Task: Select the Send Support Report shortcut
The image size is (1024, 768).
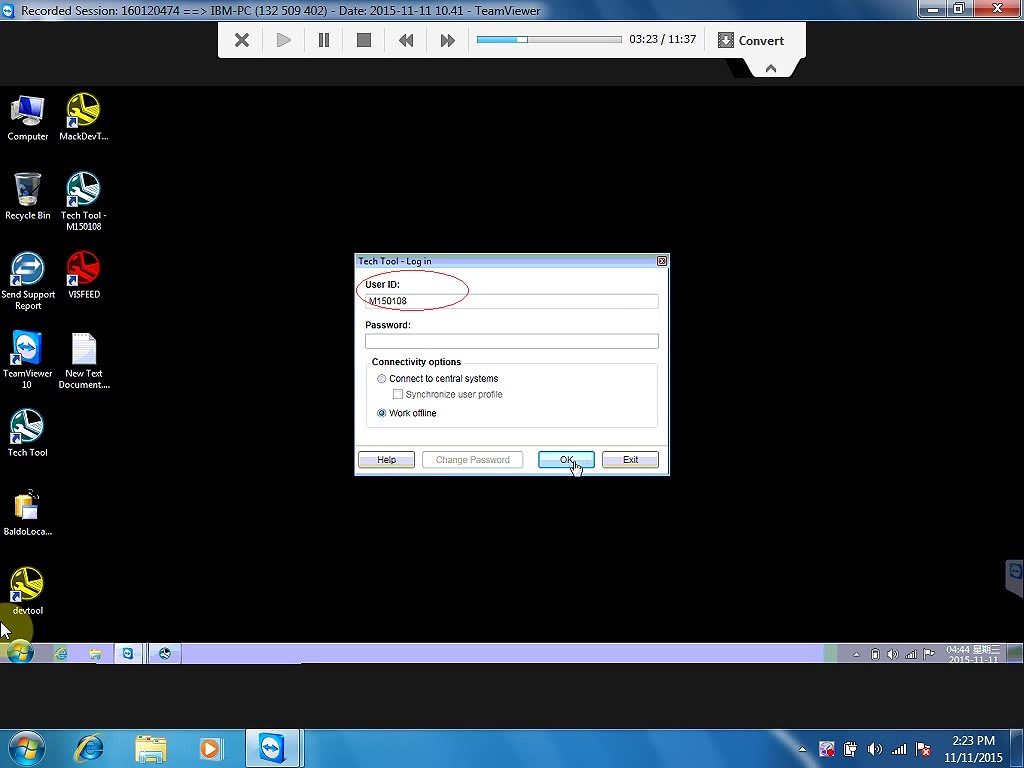Action: pyautogui.click(x=28, y=281)
